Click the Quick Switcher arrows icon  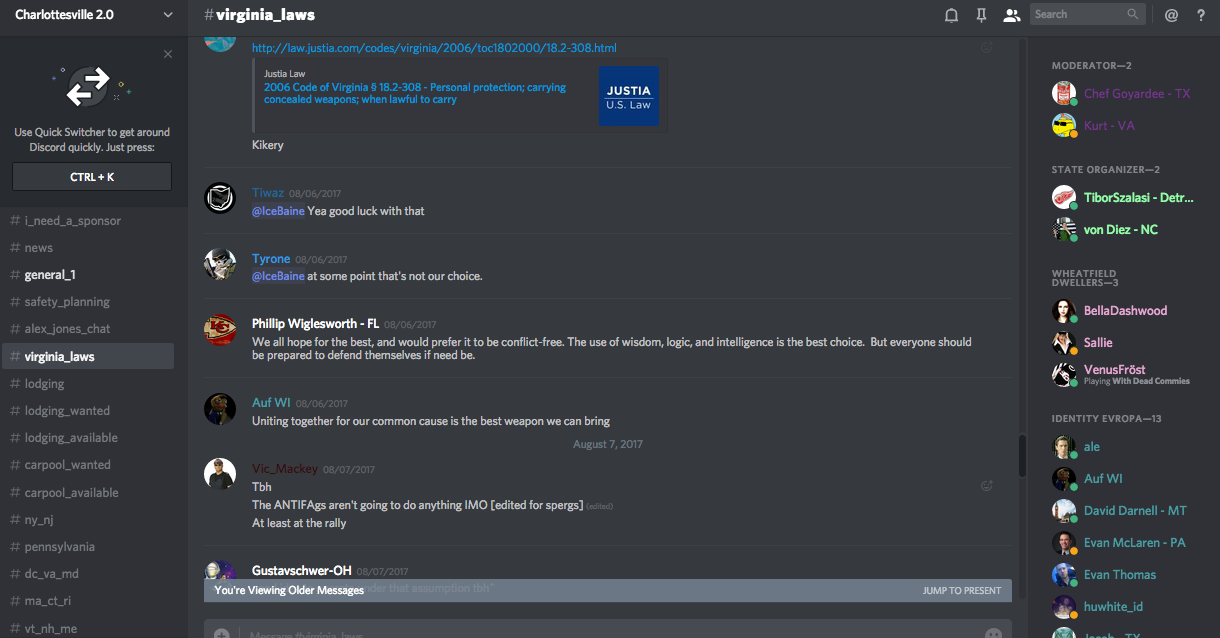(x=88, y=88)
